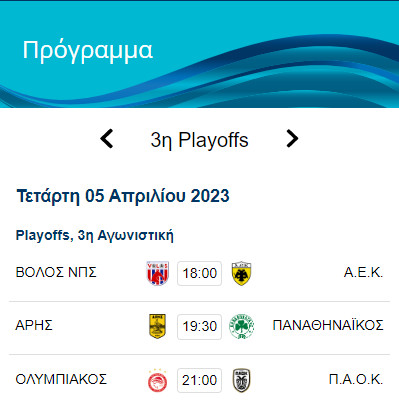Screen dimensions: 399x403
Task: Select the ΑΡΗΣ team name
Action: point(34,325)
